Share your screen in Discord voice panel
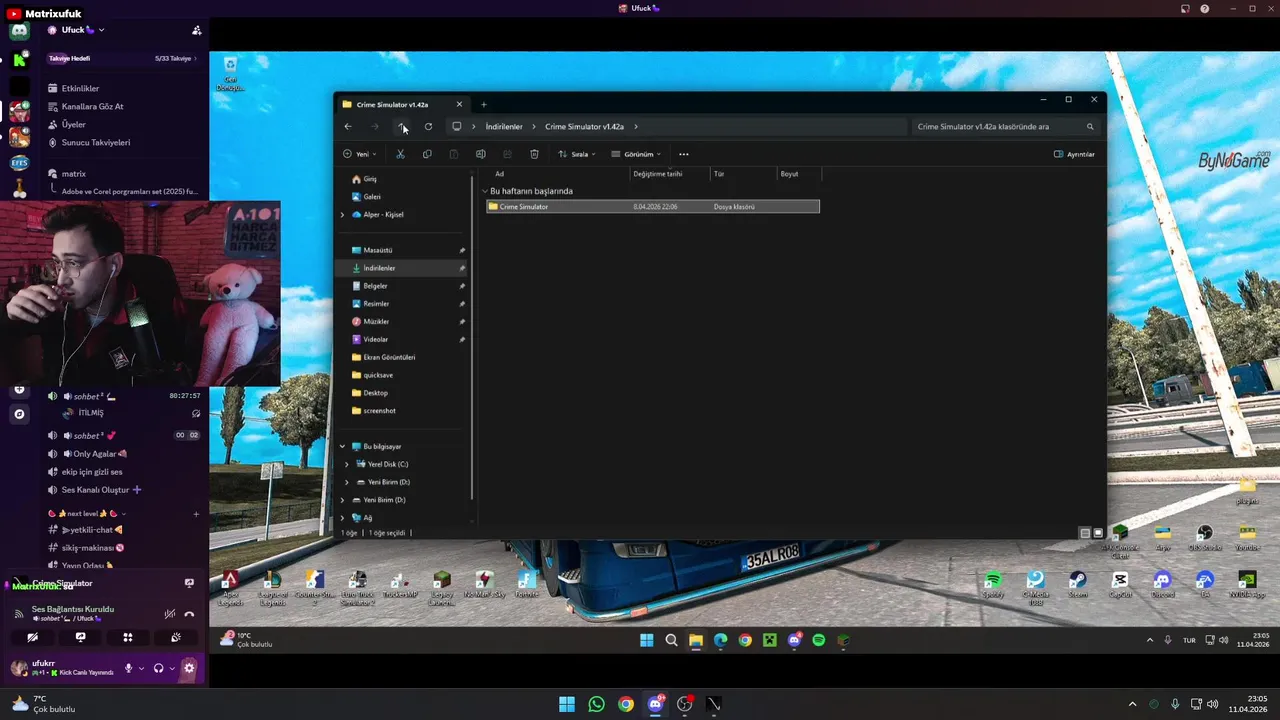 pyautogui.click(x=80, y=637)
